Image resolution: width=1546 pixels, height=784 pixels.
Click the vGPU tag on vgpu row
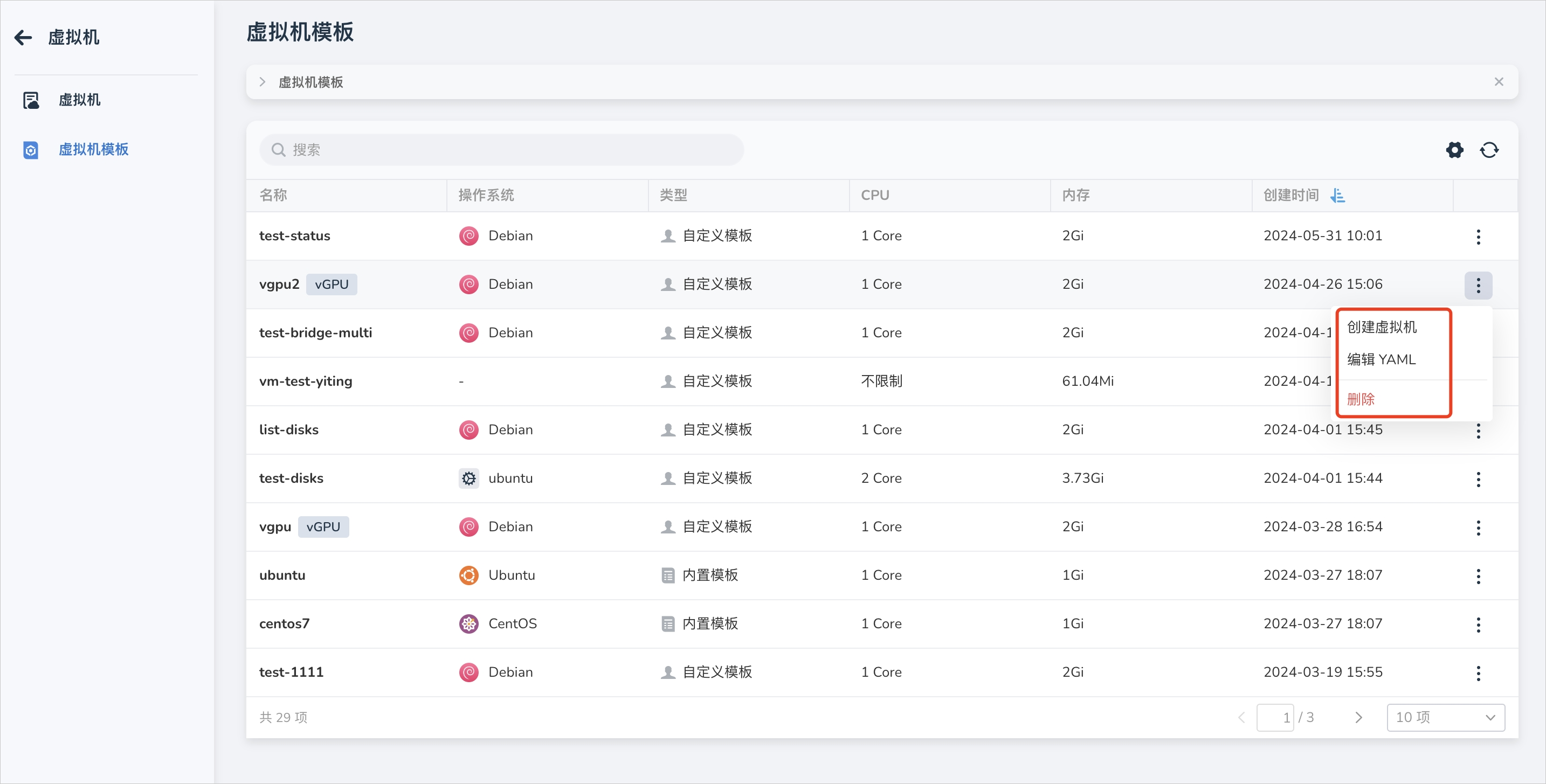coord(323,526)
